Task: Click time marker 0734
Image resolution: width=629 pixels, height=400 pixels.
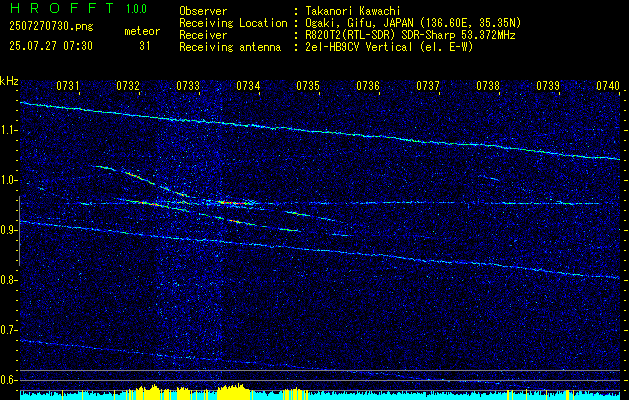Action: [x=248, y=86]
